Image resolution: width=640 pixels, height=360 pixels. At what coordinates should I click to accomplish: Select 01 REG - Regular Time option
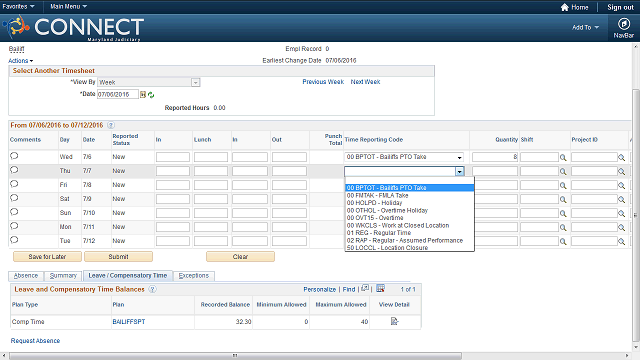(x=379, y=233)
